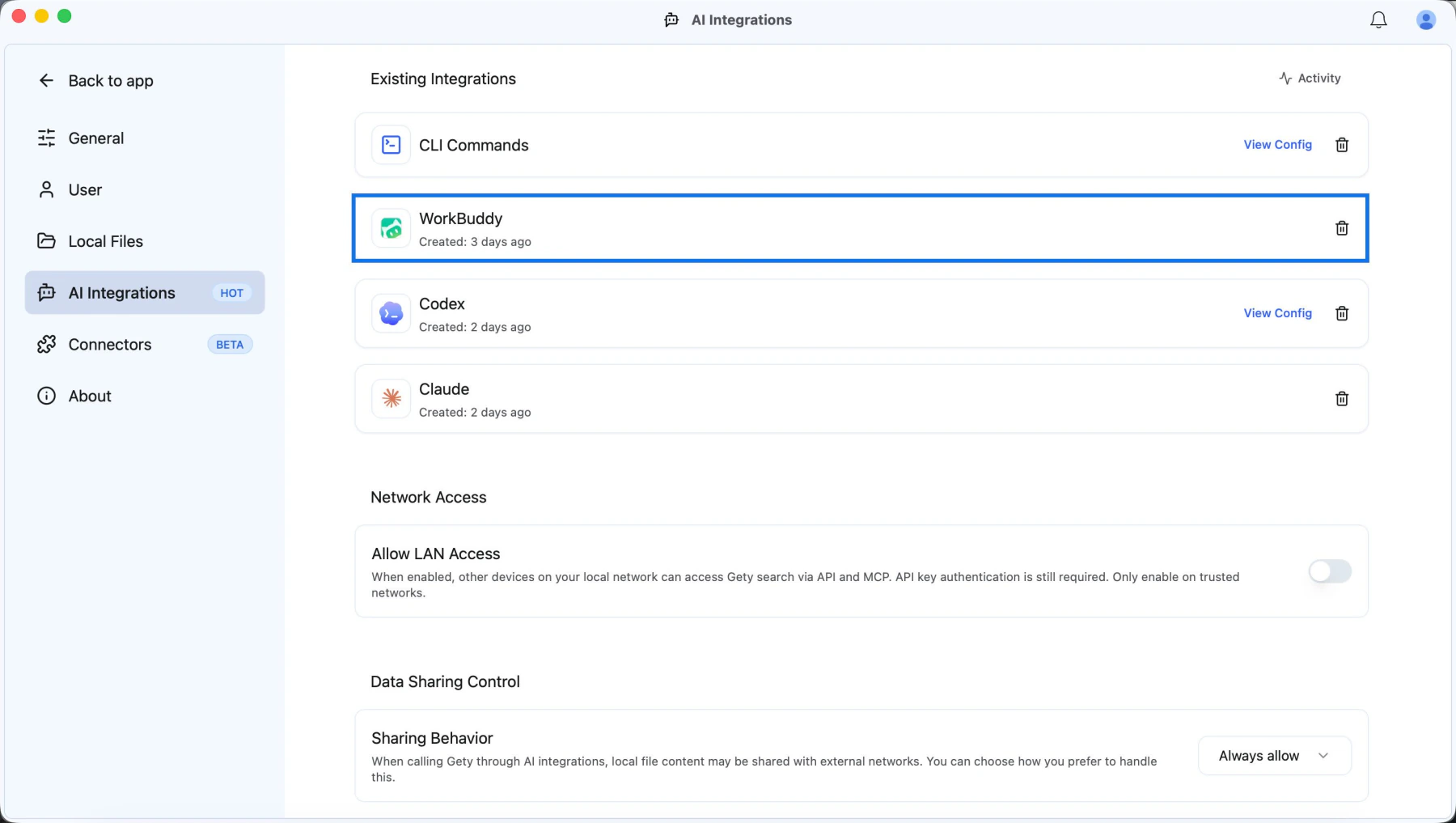
Task: Click 'Created: 3 days ago' under WorkBuddy
Action: tap(475, 242)
